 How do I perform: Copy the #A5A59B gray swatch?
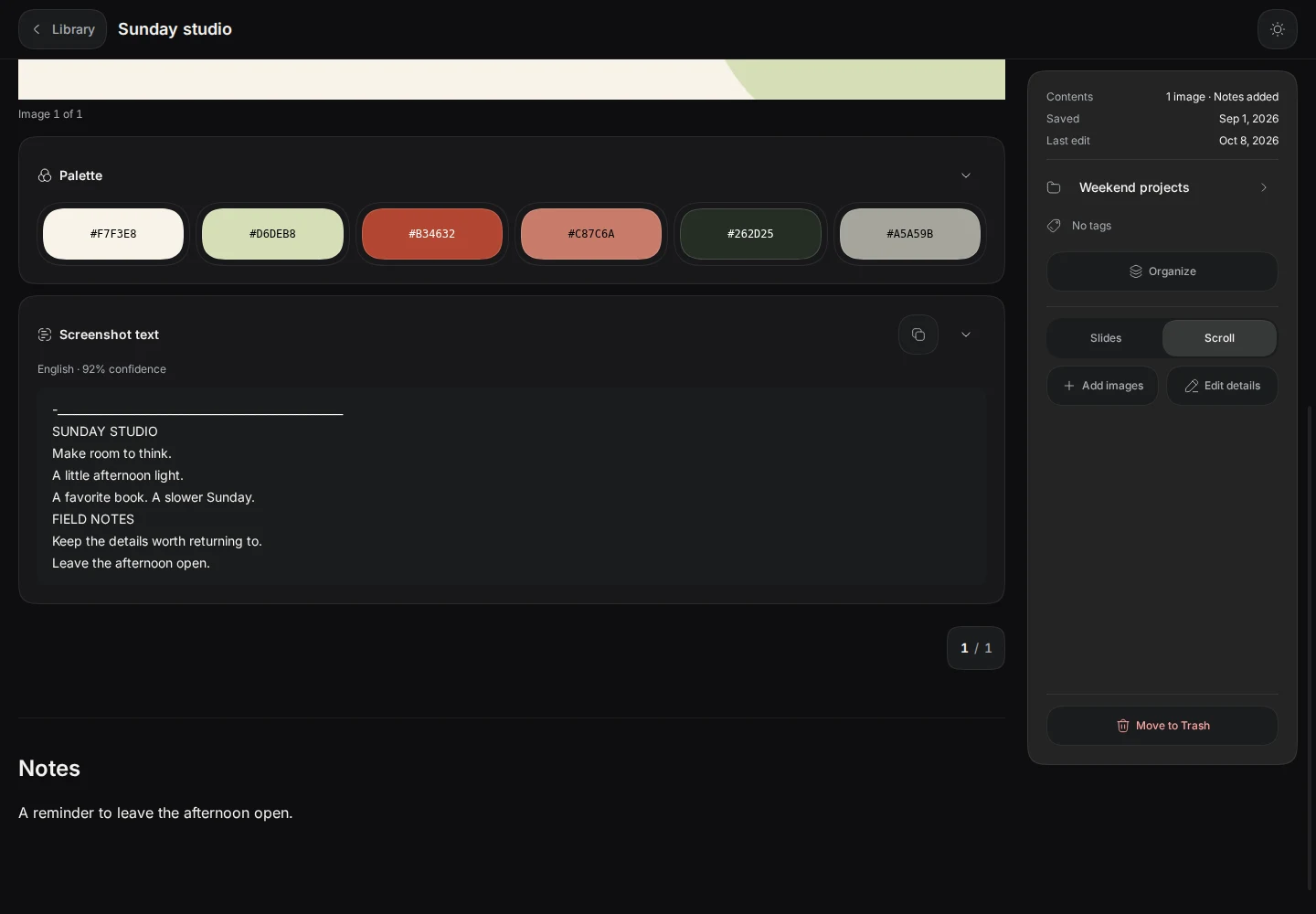click(x=910, y=234)
